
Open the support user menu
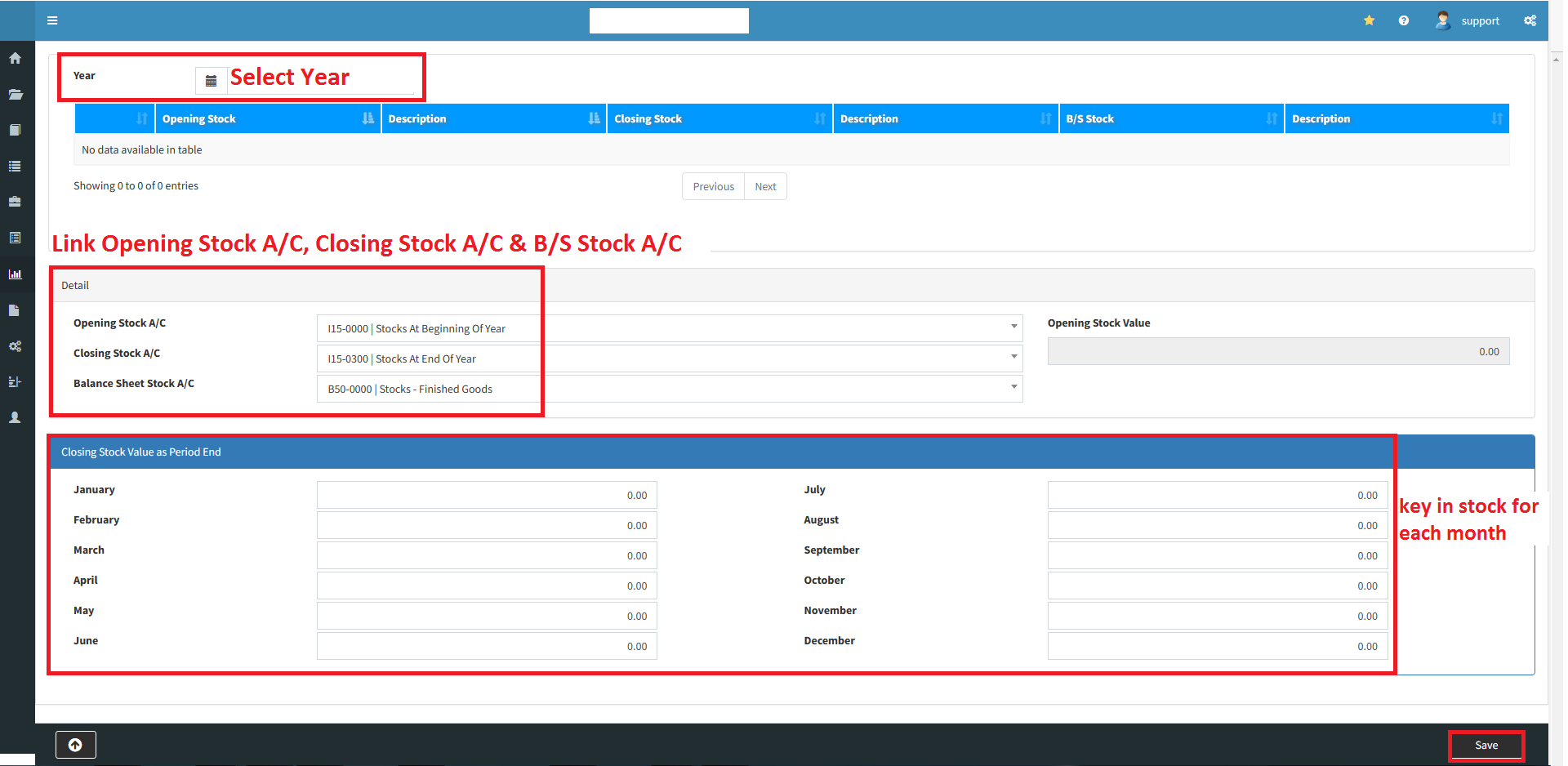[x=1468, y=20]
